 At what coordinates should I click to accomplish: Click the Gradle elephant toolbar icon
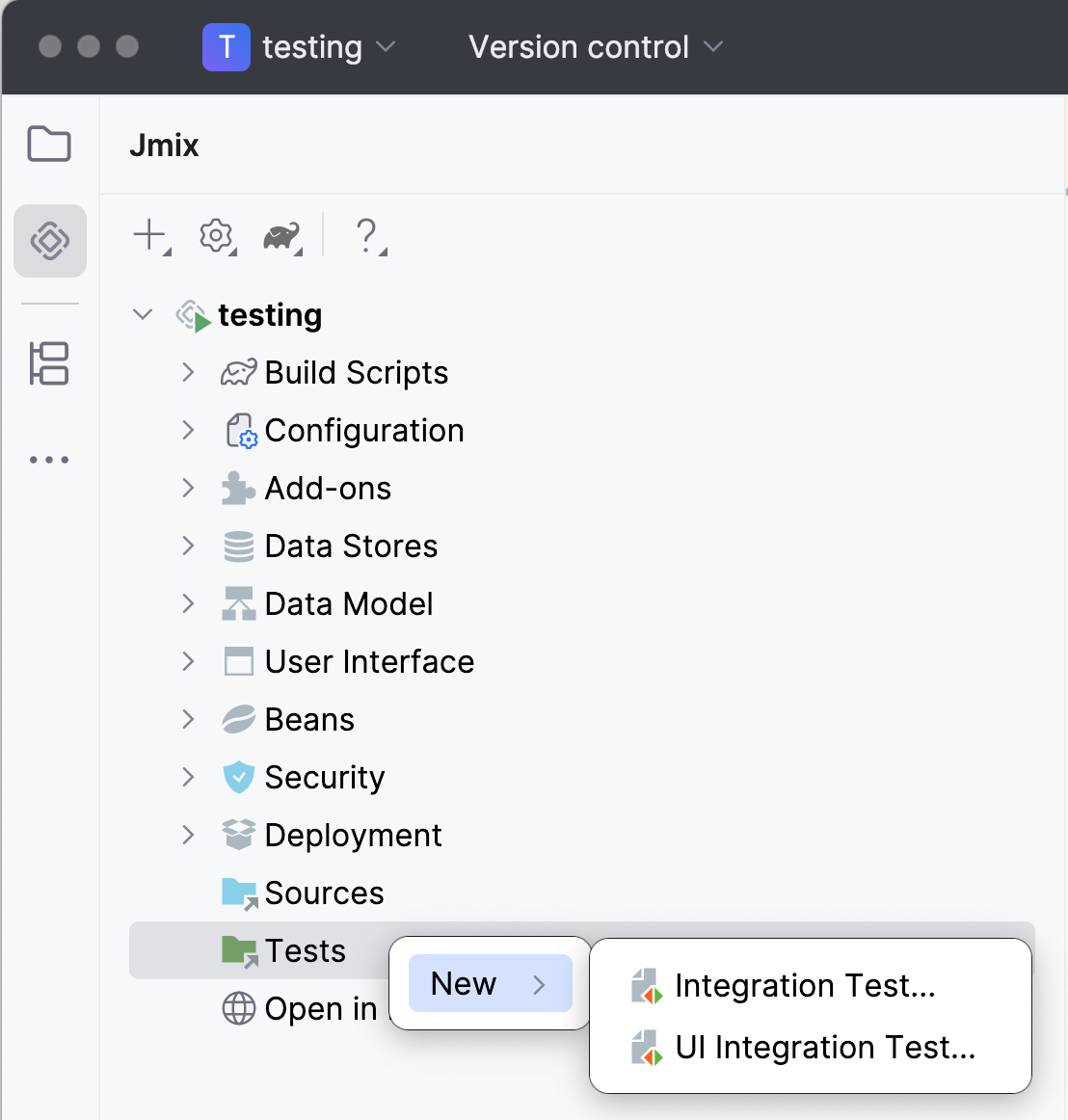click(281, 236)
